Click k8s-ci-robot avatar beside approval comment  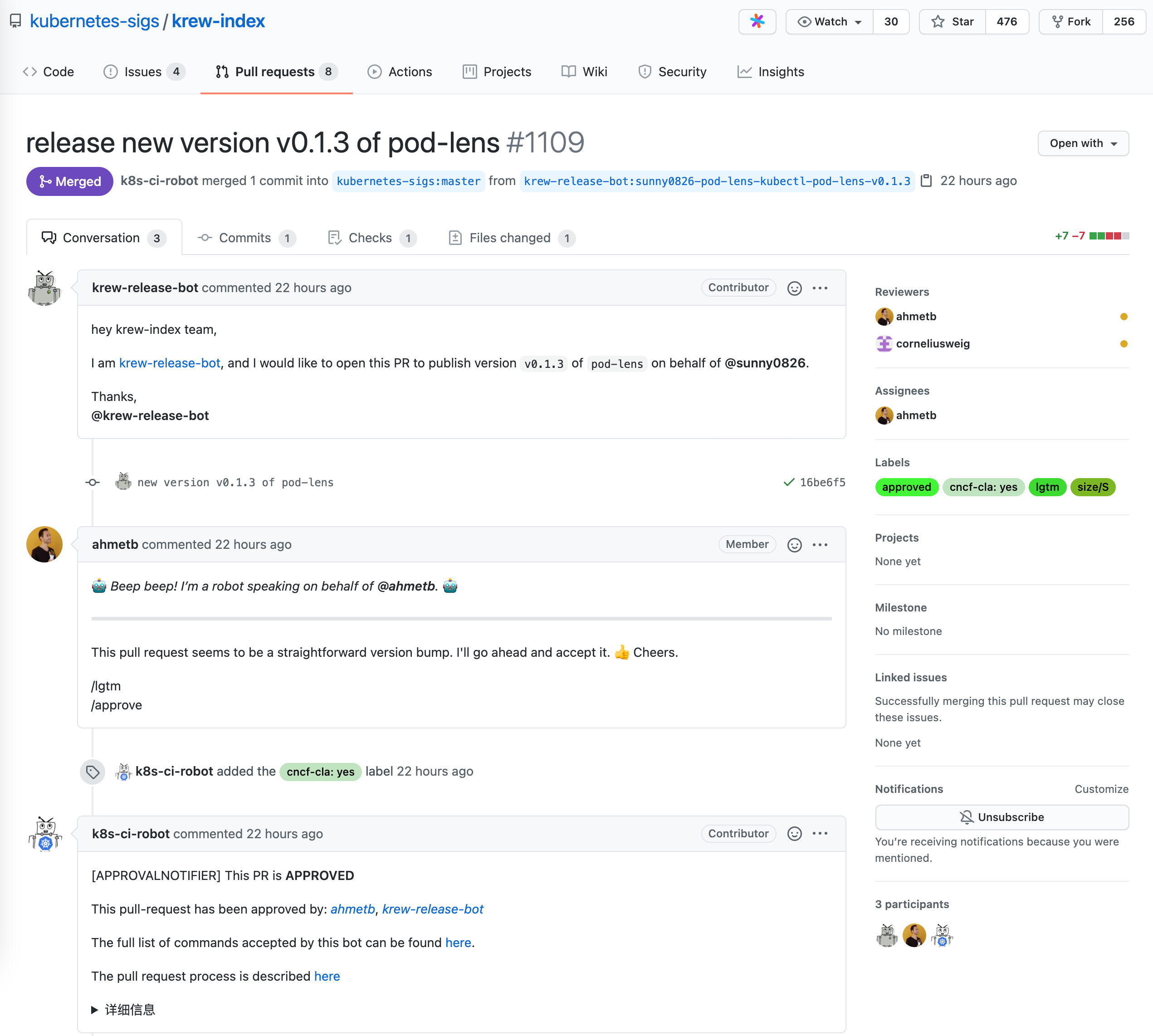tap(44, 834)
